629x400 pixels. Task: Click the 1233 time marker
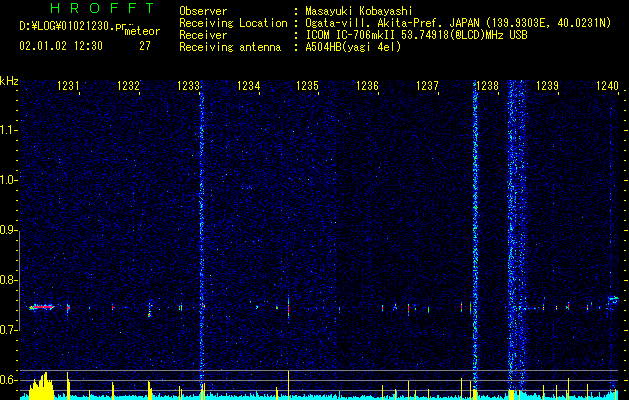tap(188, 86)
